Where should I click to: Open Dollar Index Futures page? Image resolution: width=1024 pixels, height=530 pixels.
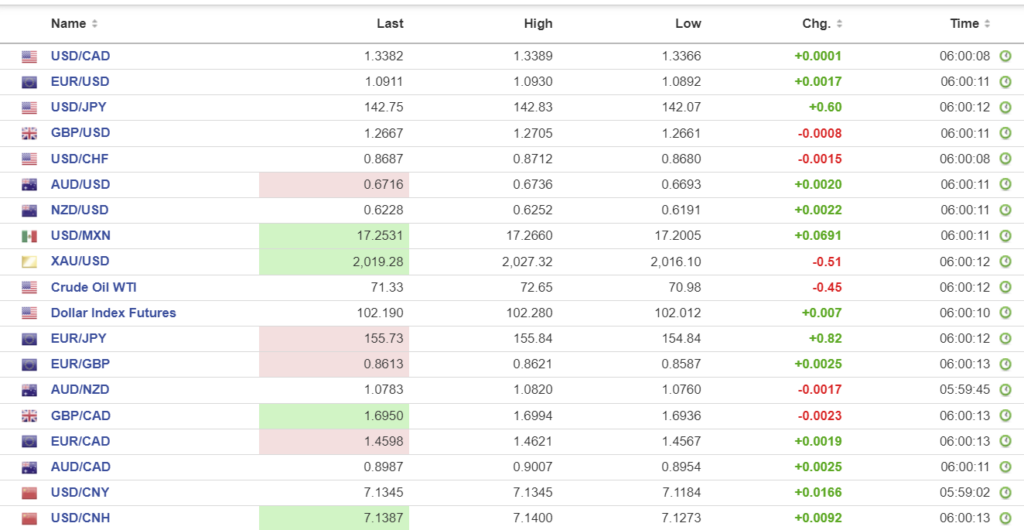113,313
